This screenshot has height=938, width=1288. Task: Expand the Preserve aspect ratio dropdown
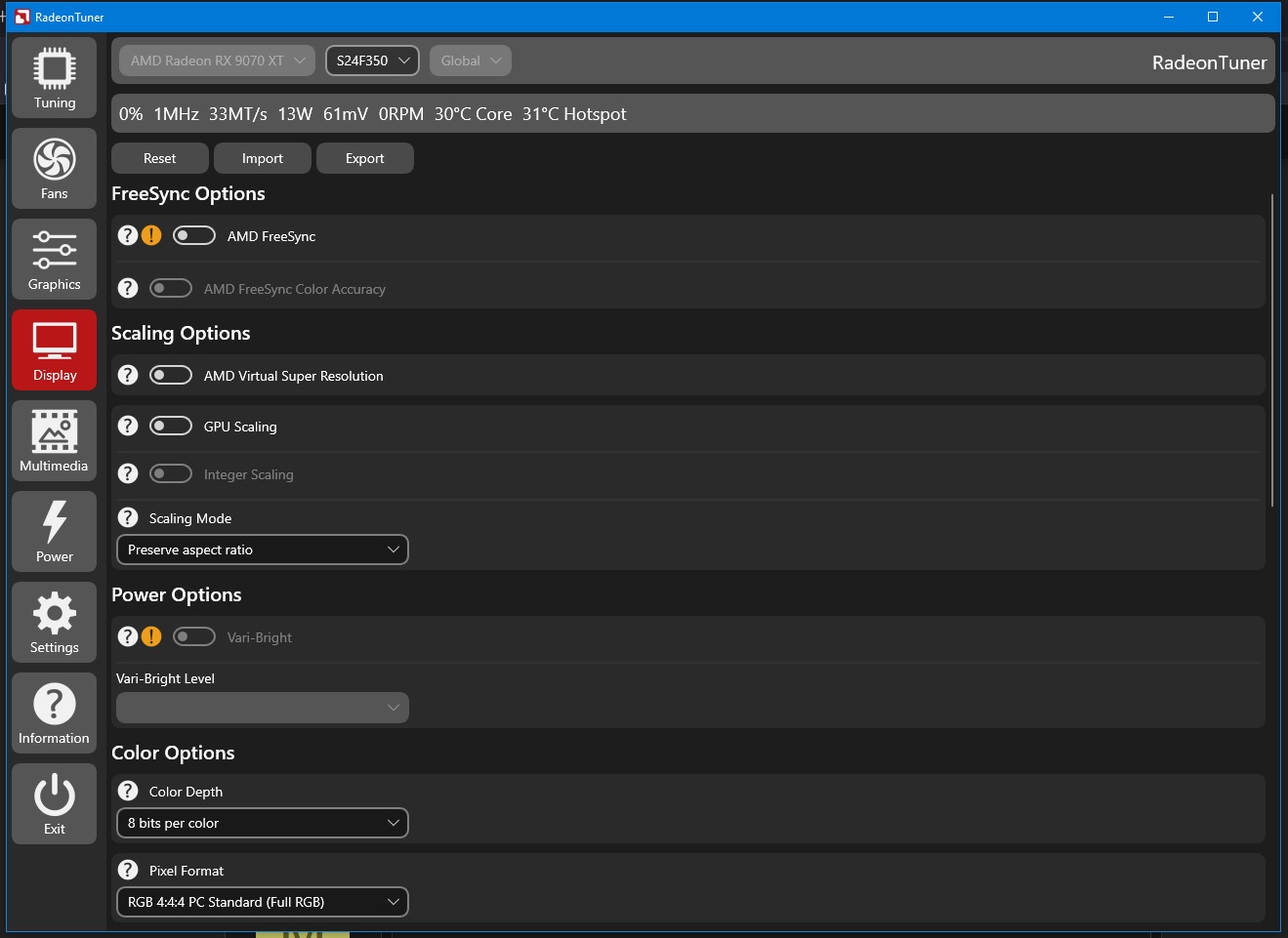point(263,550)
